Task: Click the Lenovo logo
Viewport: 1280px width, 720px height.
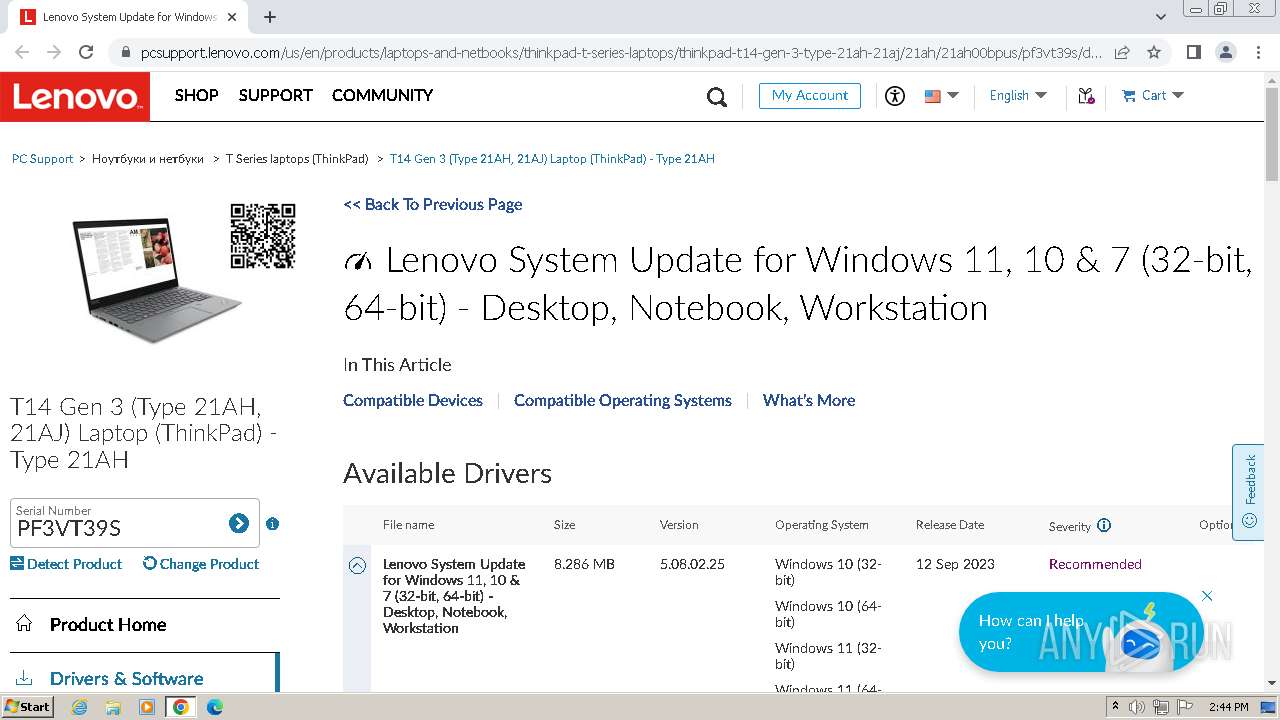Action: coord(75,96)
